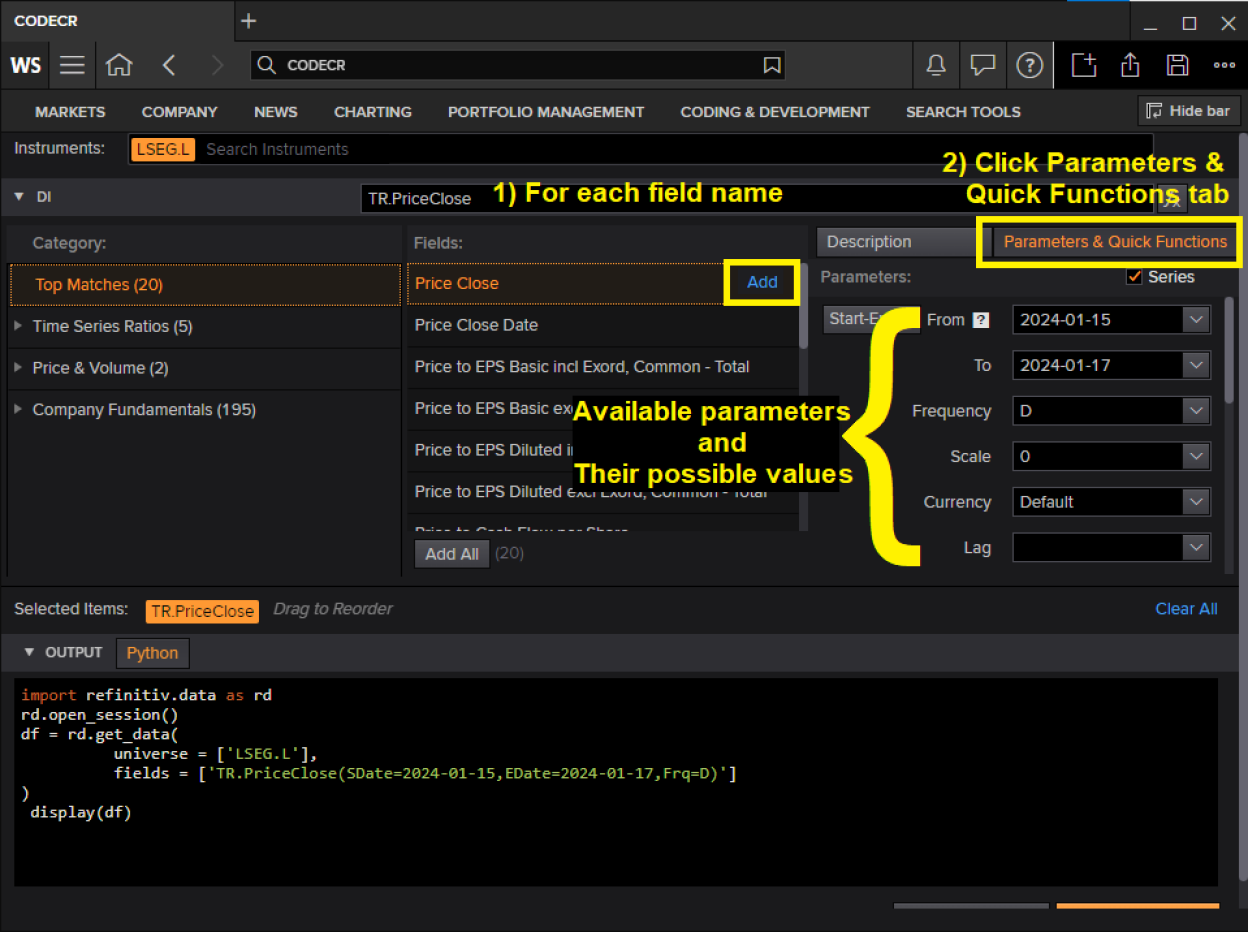The image size is (1248, 932).
Task: Open the Coding & Development menu
Action: [x=774, y=112]
